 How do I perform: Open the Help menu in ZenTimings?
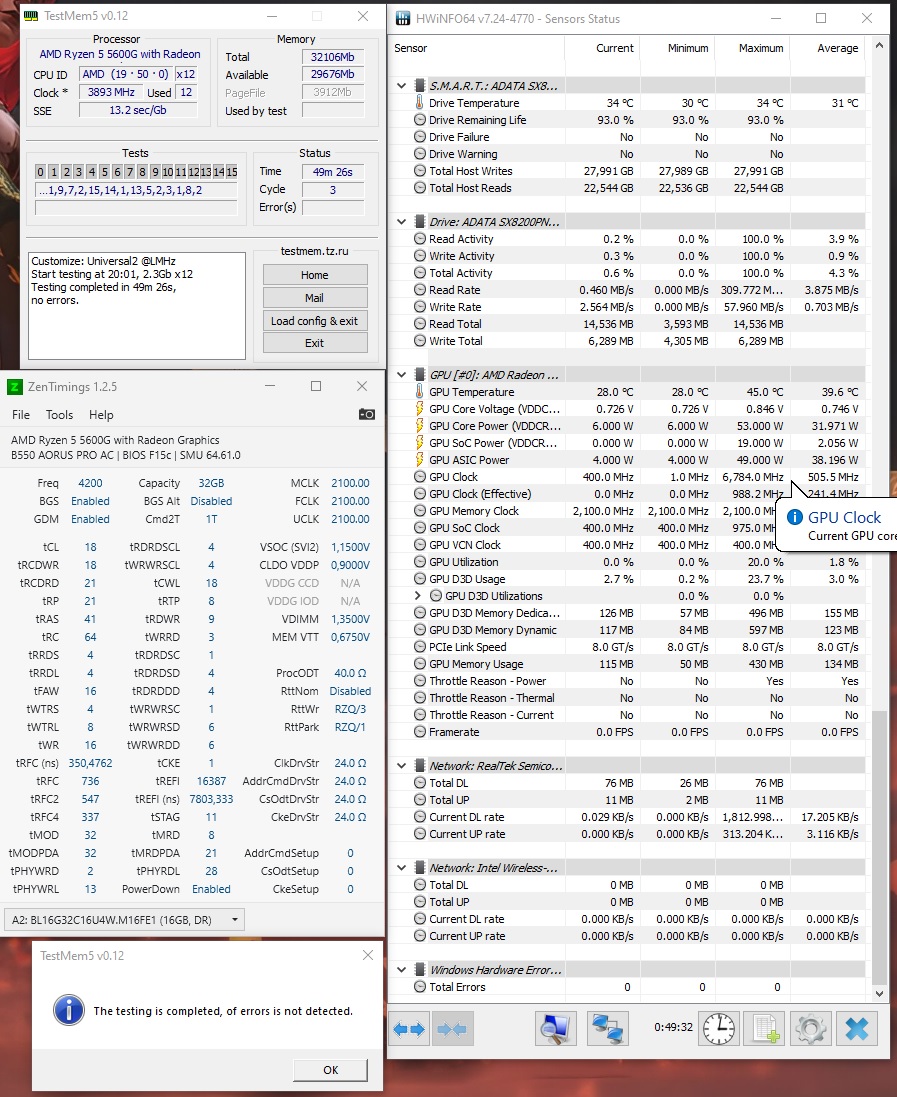101,415
